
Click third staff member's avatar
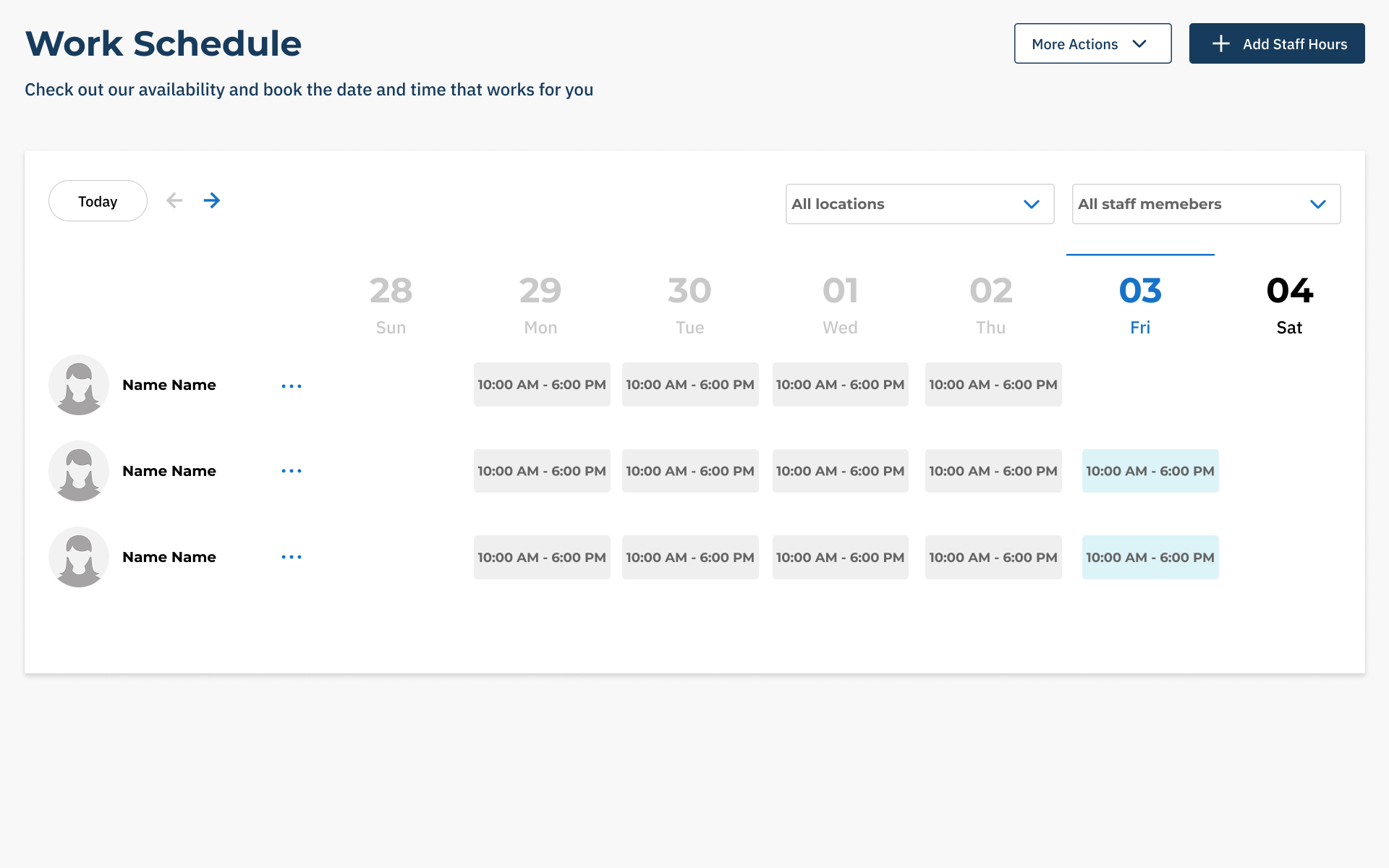pos(79,557)
